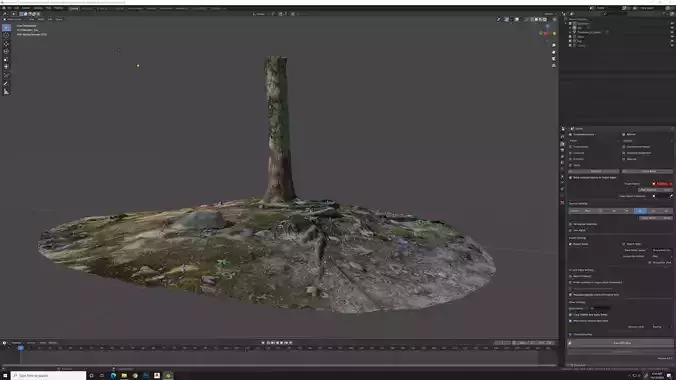Toggle the Normal bake checkbox
This screenshot has height=380, width=676.
click(624, 135)
